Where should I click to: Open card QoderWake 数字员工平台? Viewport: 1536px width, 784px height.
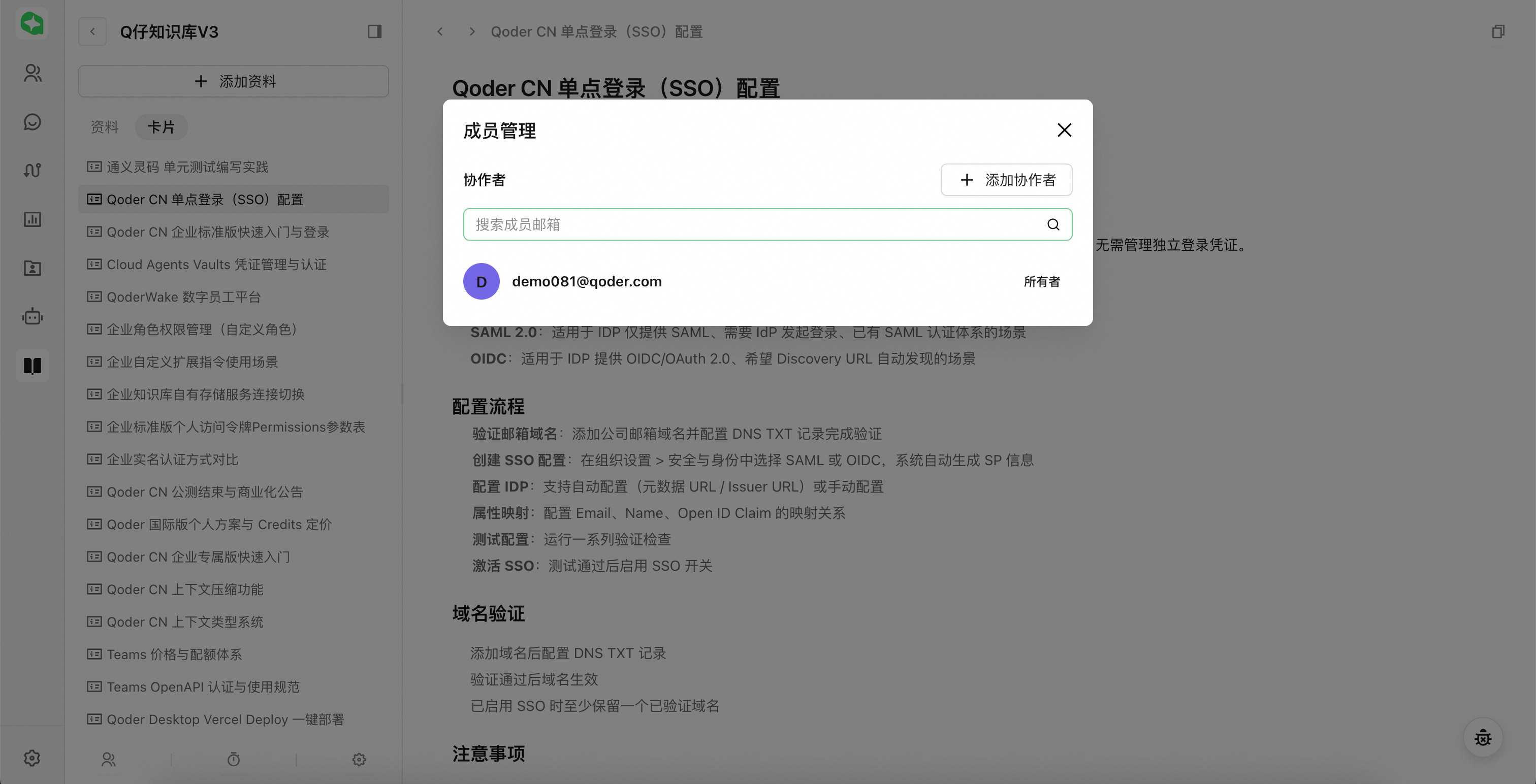tap(233, 297)
